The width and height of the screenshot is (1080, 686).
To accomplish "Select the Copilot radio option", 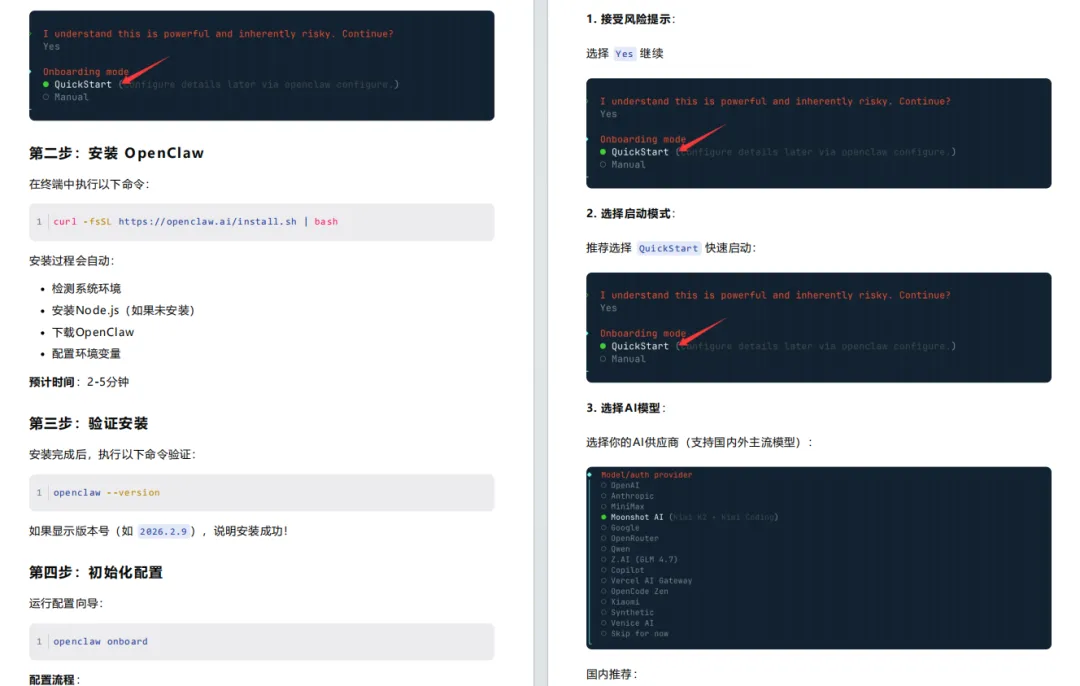I will coord(622,570).
